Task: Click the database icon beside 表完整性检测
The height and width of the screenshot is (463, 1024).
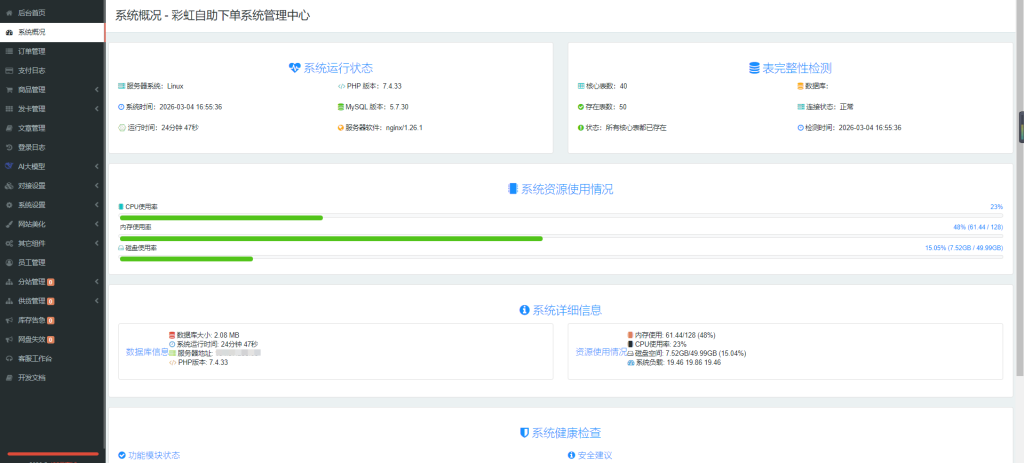Action: [754, 68]
